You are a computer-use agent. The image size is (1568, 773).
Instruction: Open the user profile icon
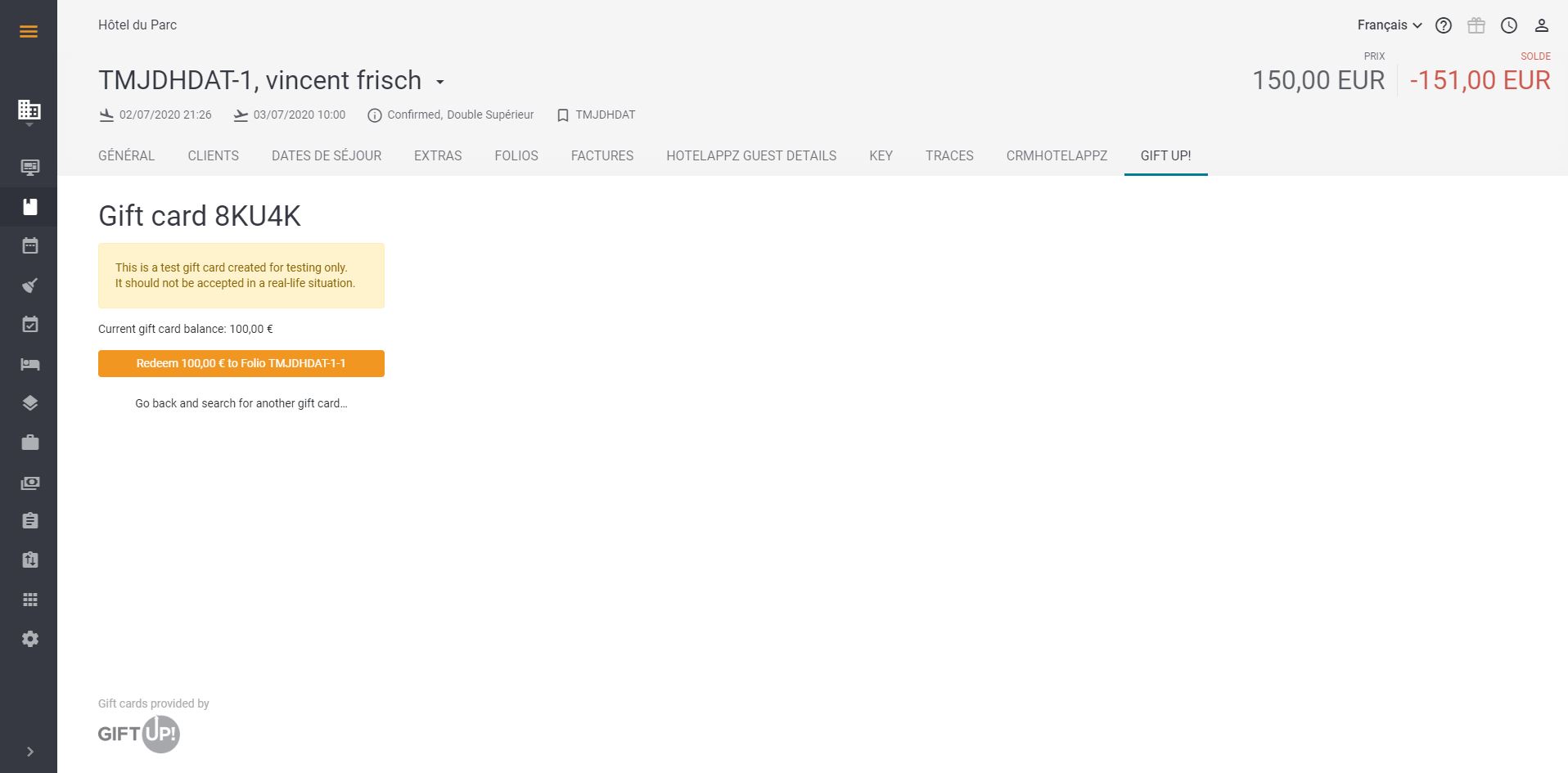pyautogui.click(x=1542, y=25)
